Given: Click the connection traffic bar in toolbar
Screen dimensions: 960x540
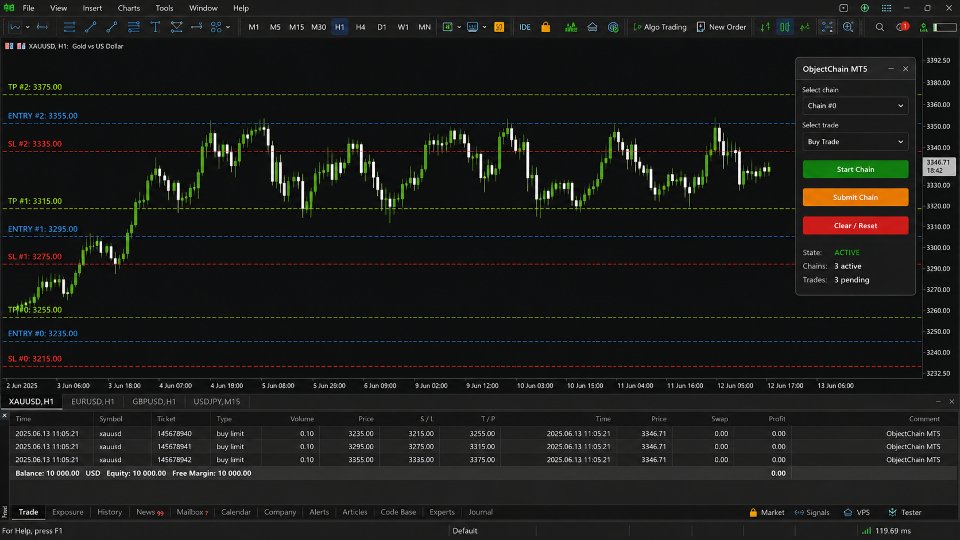Looking at the screenshot, I should click(944, 27).
